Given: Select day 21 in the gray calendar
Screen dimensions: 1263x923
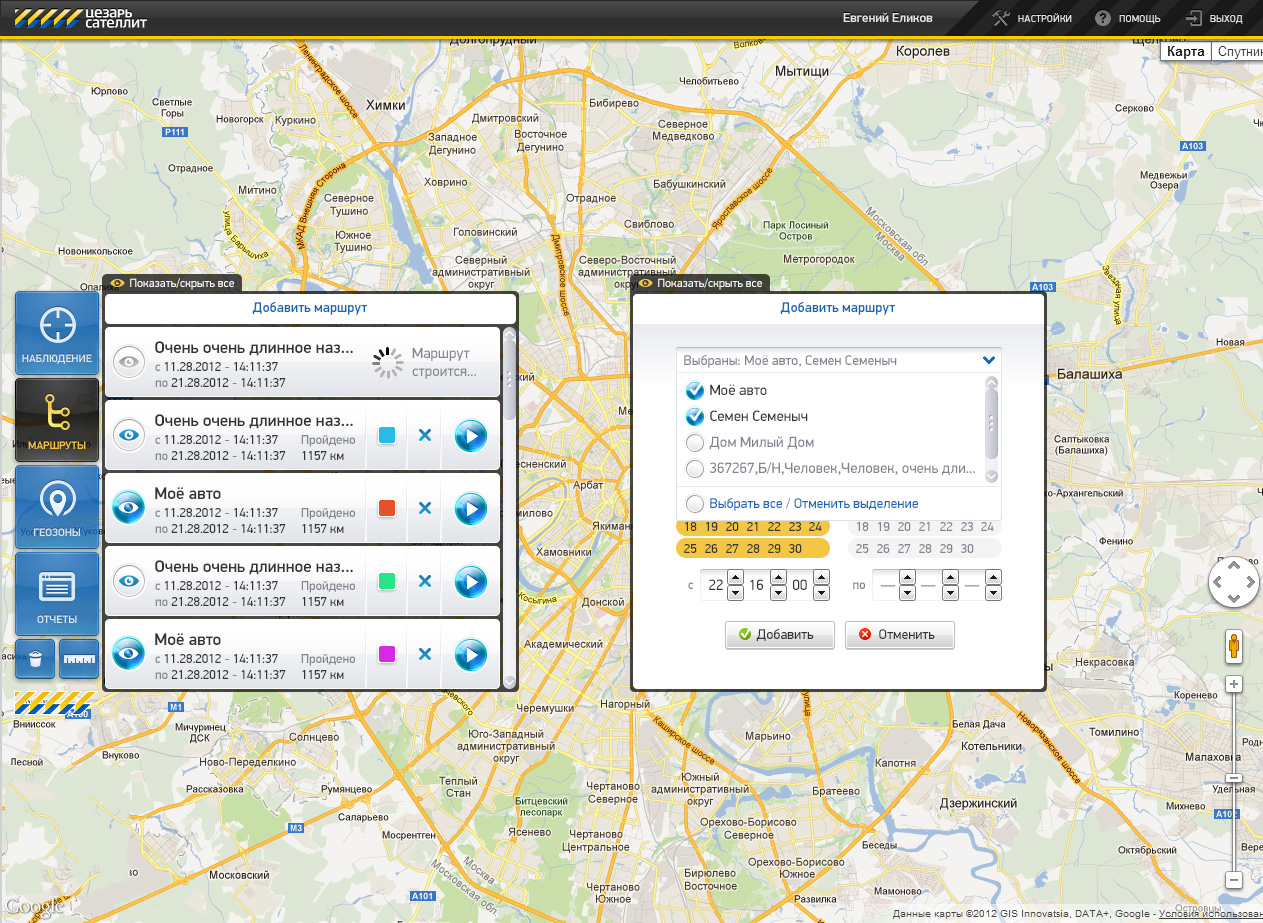Looking at the screenshot, I should point(925,526).
